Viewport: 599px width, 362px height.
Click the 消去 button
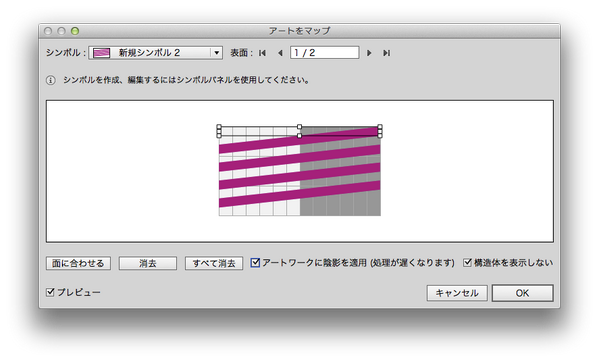[x=148, y=263]
